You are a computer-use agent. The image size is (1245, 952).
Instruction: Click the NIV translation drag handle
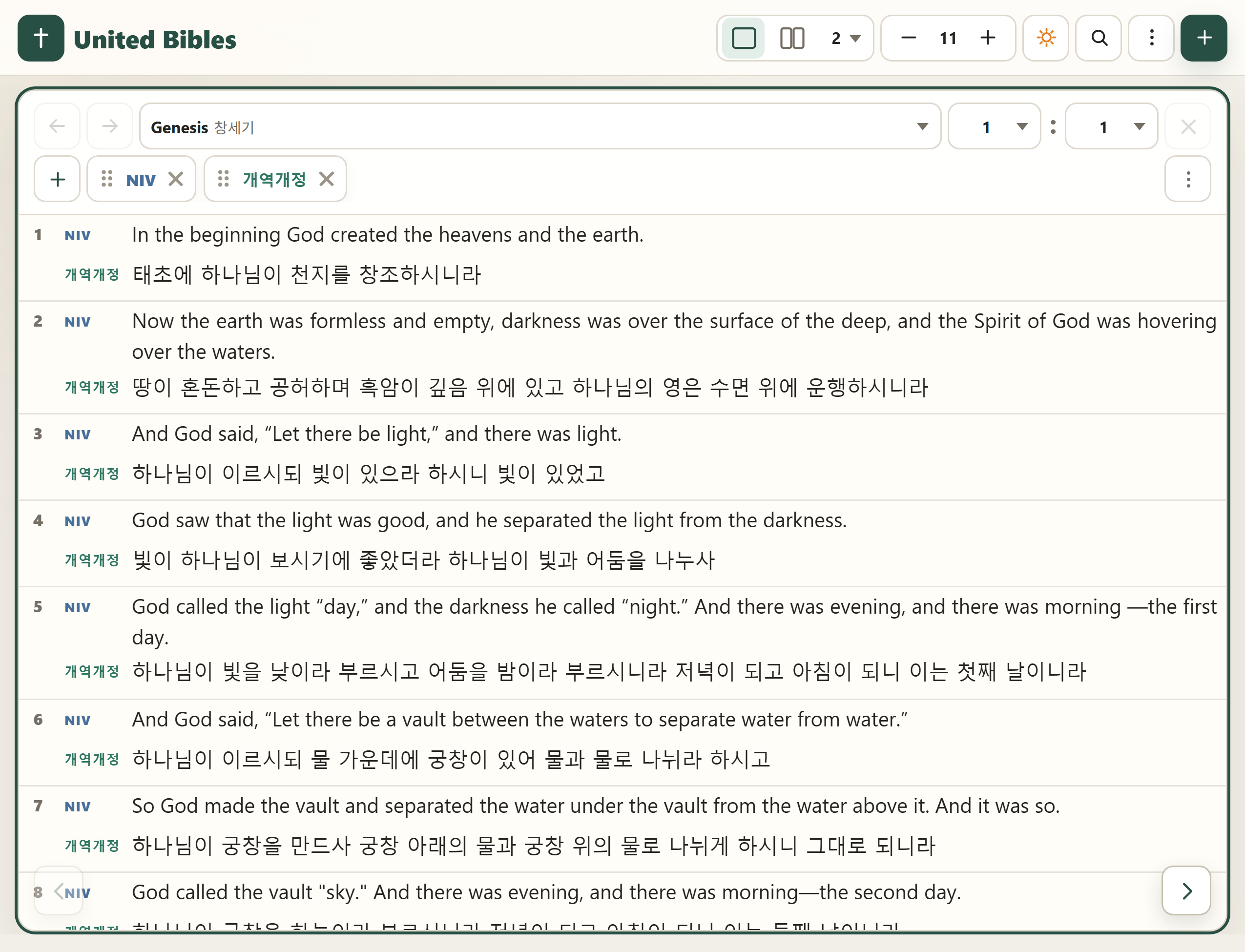[106, 179]
